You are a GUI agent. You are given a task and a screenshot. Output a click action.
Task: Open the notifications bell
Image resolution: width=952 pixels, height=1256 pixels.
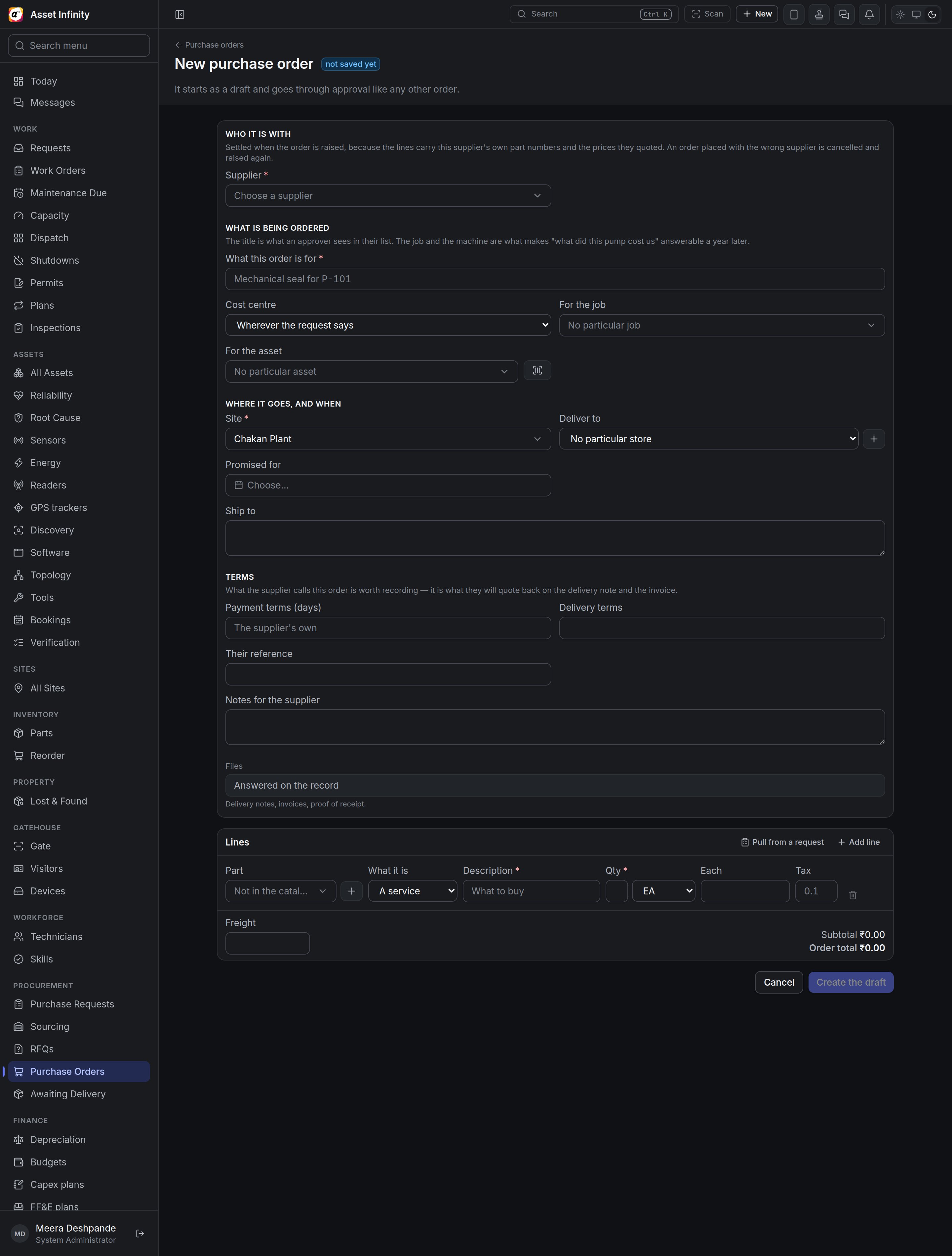(x=869, y=14)
